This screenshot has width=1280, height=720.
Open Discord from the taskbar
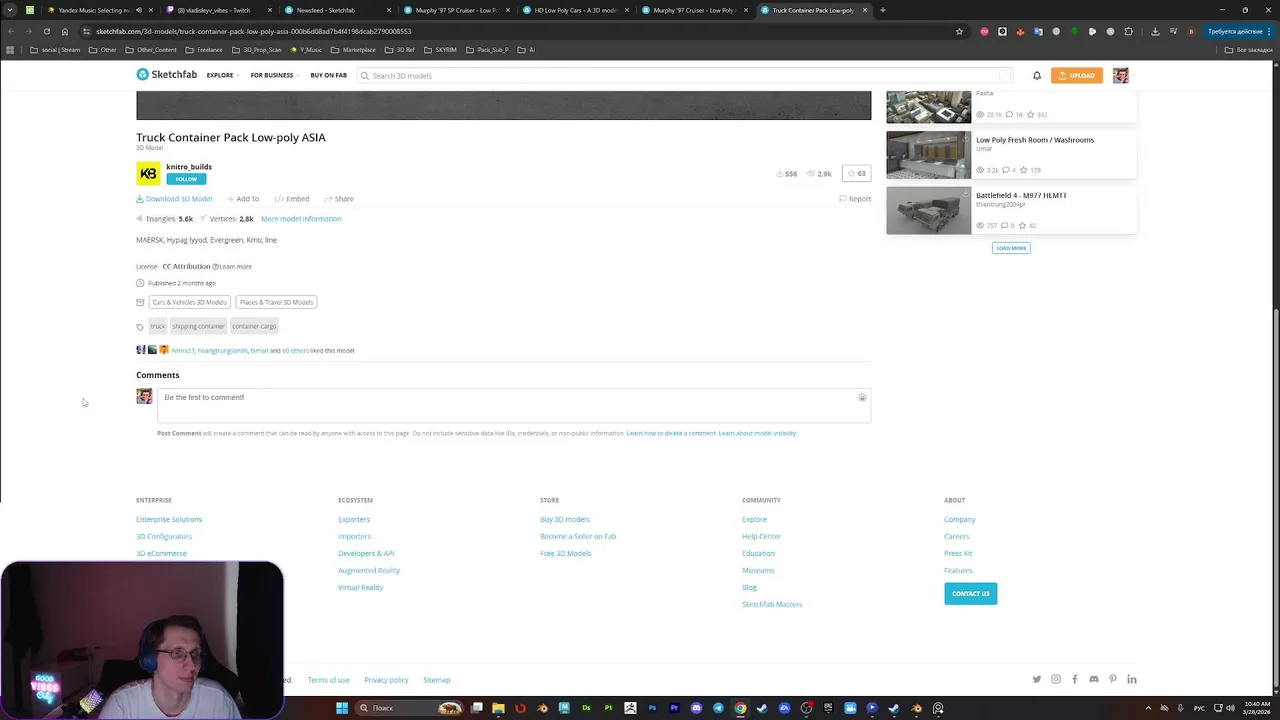pos(696,708)
